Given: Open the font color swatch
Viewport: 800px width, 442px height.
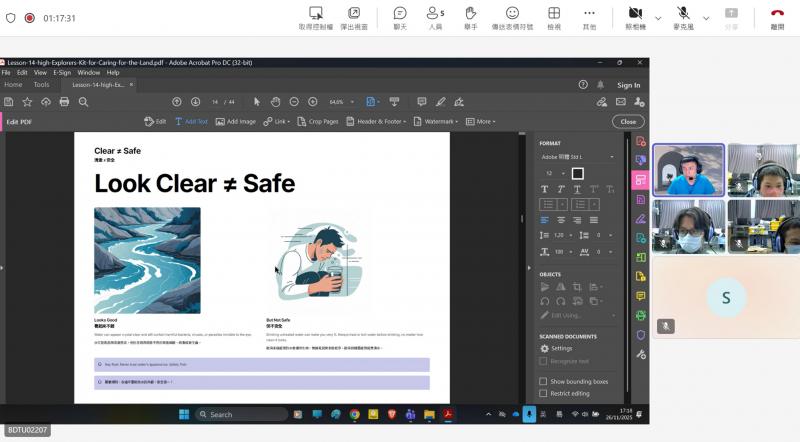Looking at the screenshot, I should 577,173.
